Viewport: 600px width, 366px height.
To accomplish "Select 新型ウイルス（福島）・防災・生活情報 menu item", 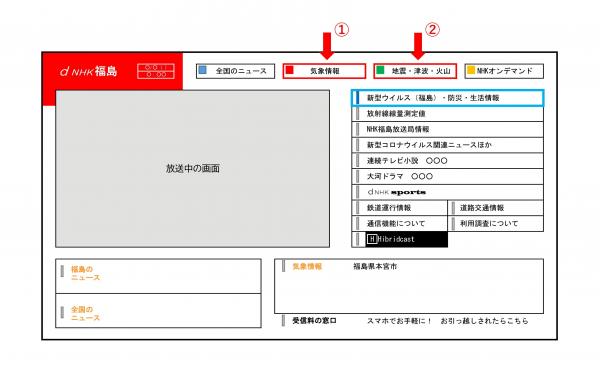I will [x=447, y=98].
